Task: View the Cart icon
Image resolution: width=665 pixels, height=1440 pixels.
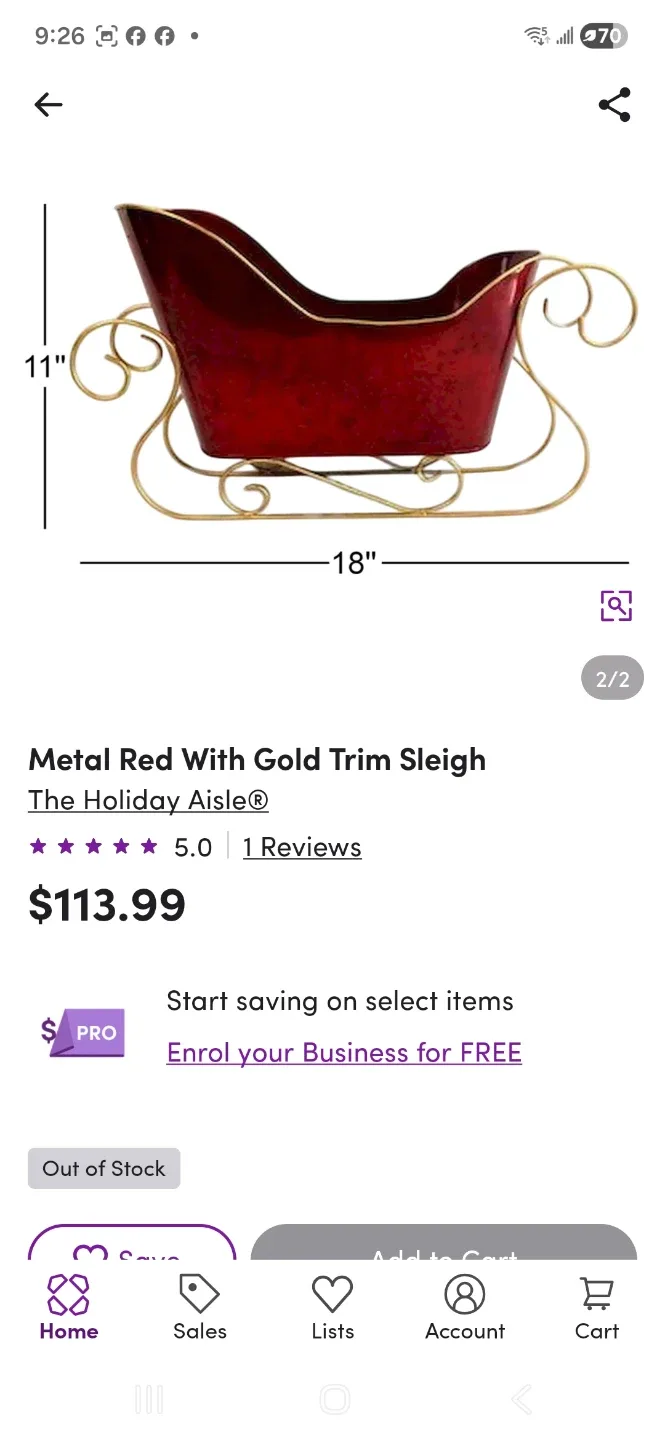Action: click(596, 1292)
